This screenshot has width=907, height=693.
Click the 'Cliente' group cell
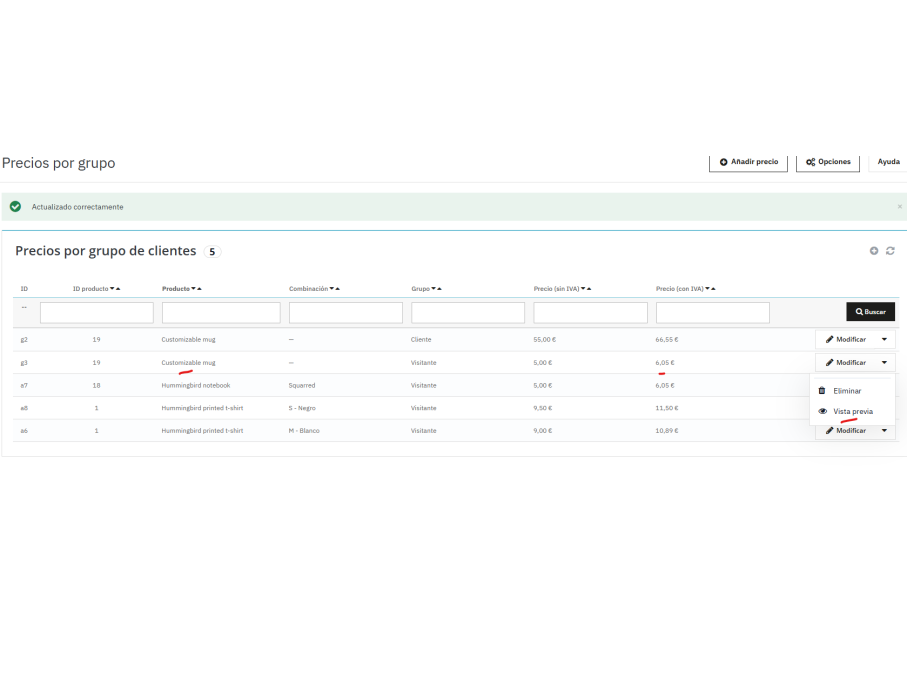click(421, 340)
